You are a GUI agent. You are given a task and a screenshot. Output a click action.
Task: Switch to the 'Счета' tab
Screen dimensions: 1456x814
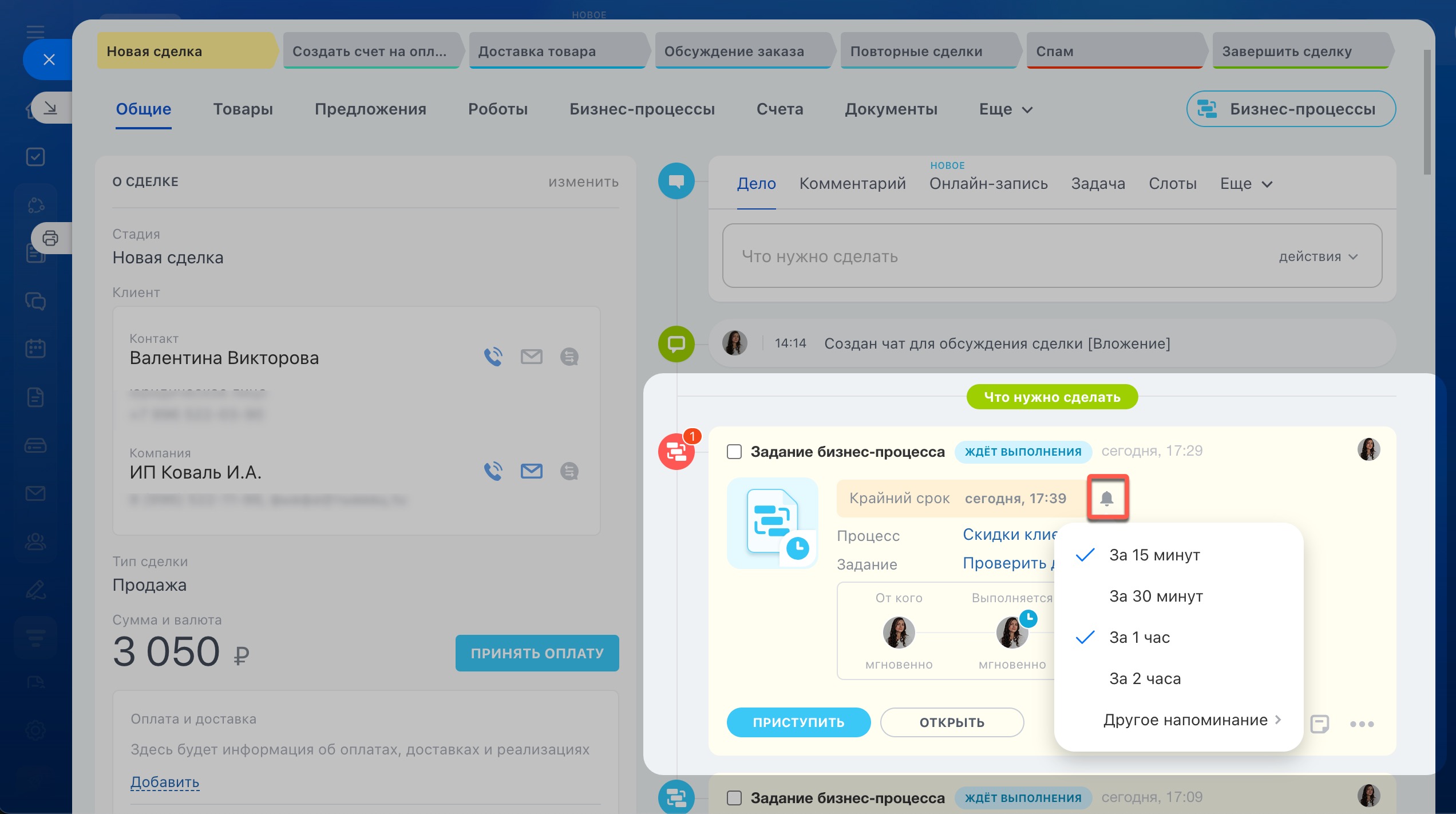pos(780,109)
